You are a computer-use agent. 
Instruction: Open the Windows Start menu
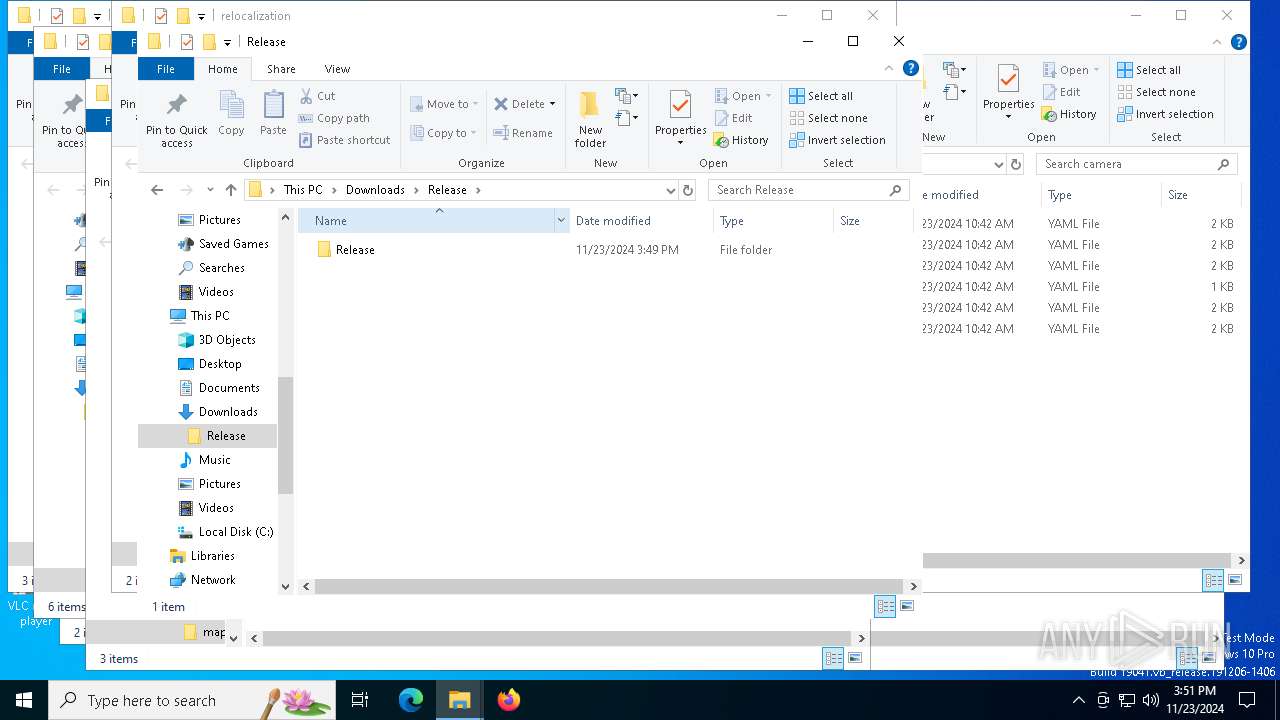(x=24, y=700)
